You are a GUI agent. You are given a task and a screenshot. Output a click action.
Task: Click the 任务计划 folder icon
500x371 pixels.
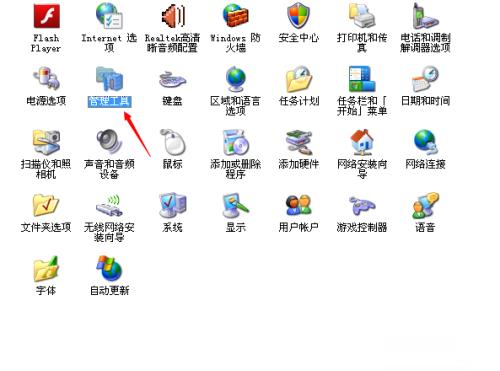(299, 79)
